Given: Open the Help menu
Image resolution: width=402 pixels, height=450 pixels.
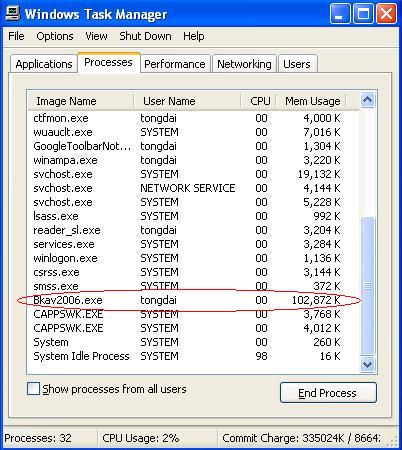Looking at the screenshot, I should tap(193, 36).
